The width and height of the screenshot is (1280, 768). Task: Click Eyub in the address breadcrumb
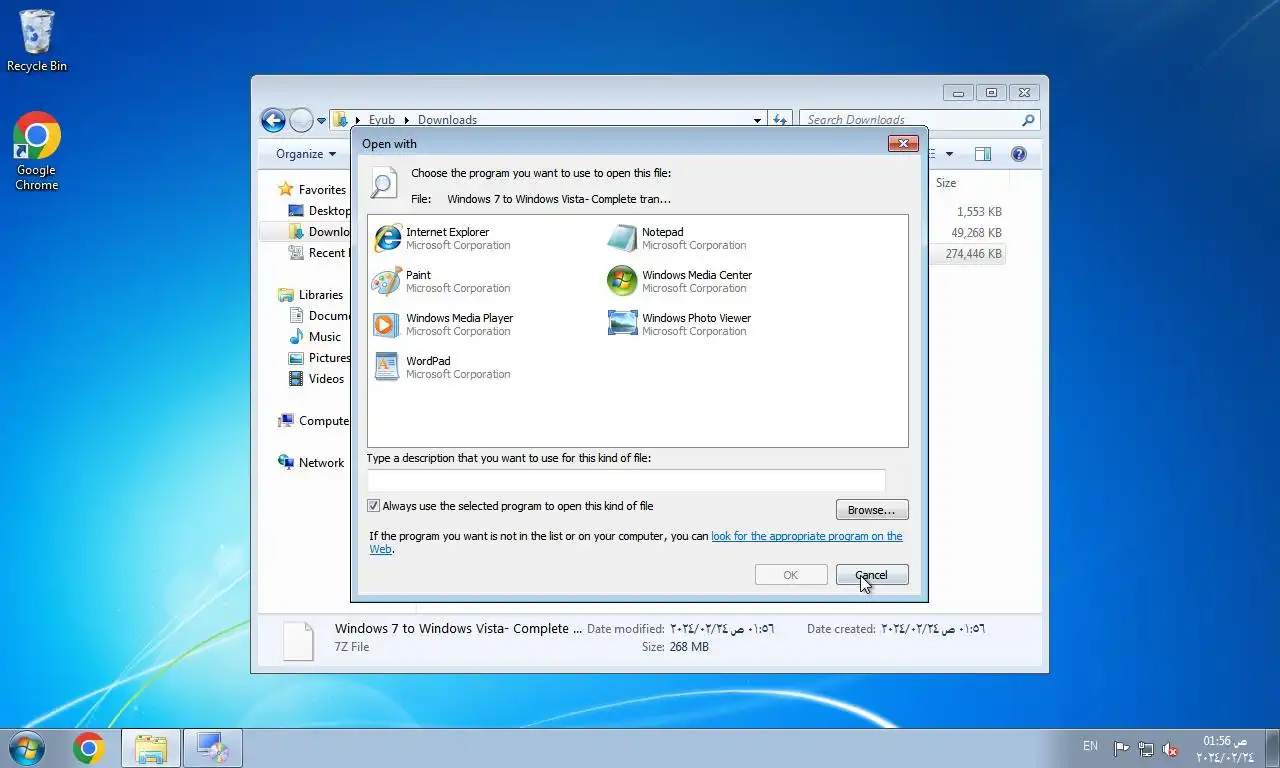[x=382, y=120]
